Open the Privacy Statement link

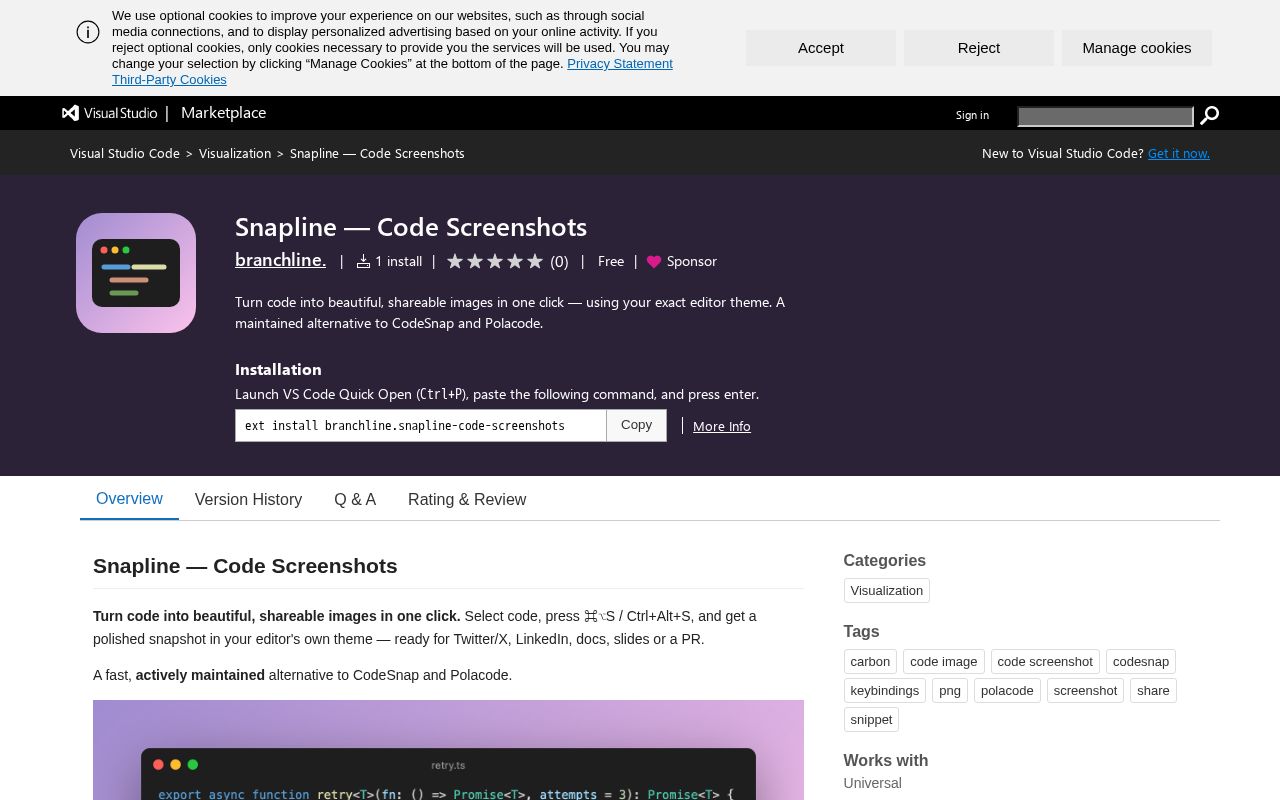click(x=620, y=64)
